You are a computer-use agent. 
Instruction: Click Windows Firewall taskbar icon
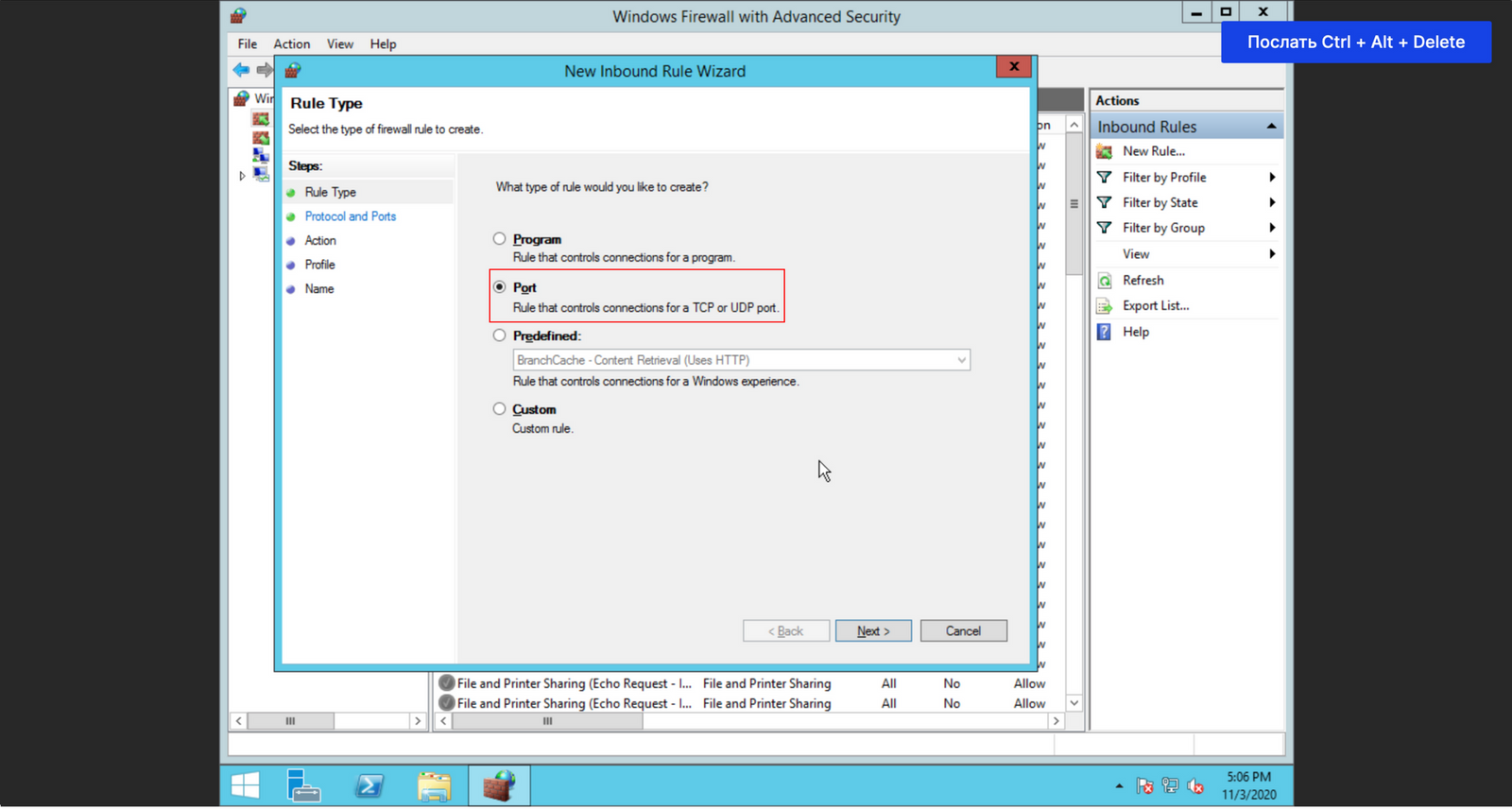(x=499, y=785)
